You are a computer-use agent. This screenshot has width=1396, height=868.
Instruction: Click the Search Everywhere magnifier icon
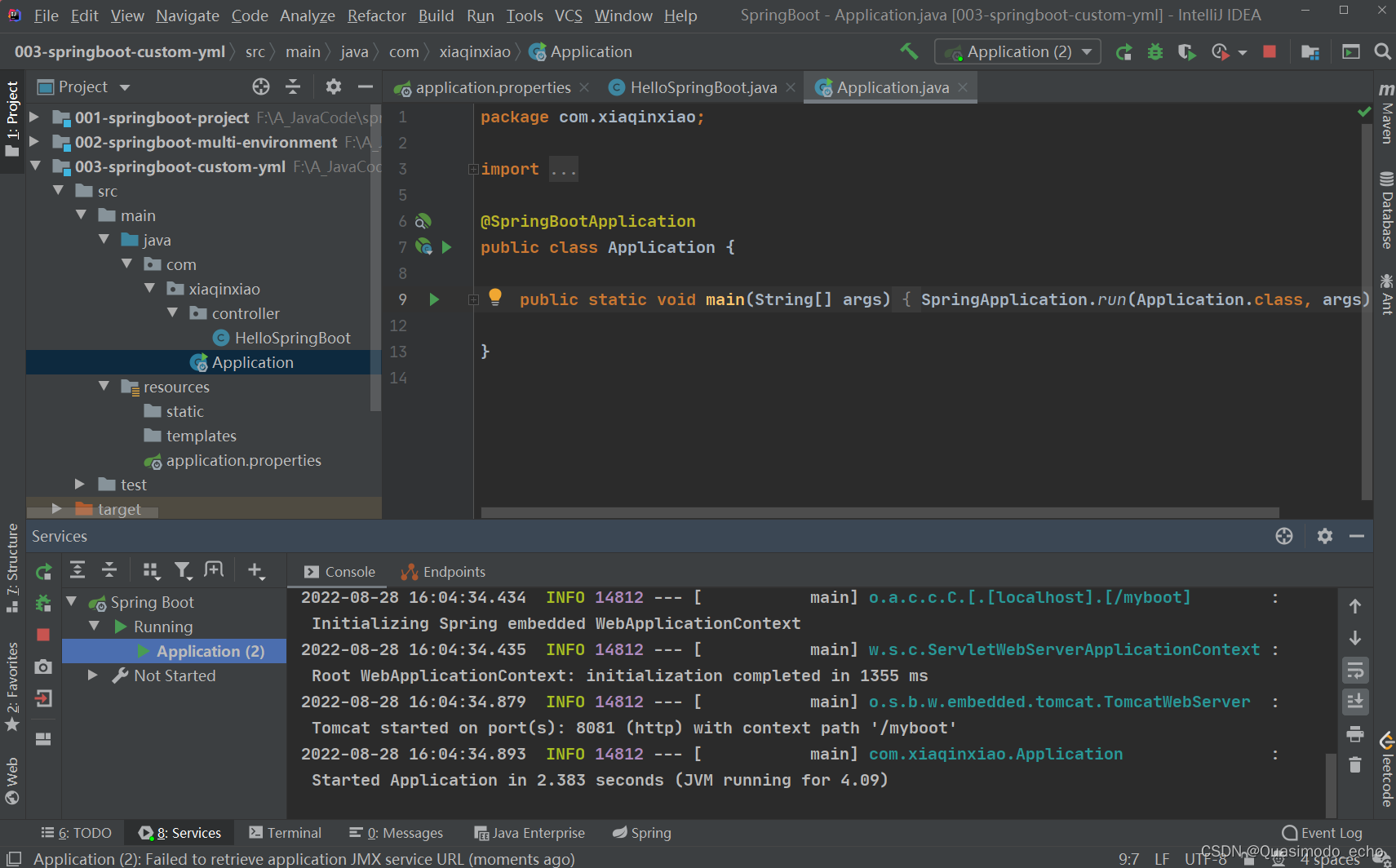(1382, 51)
